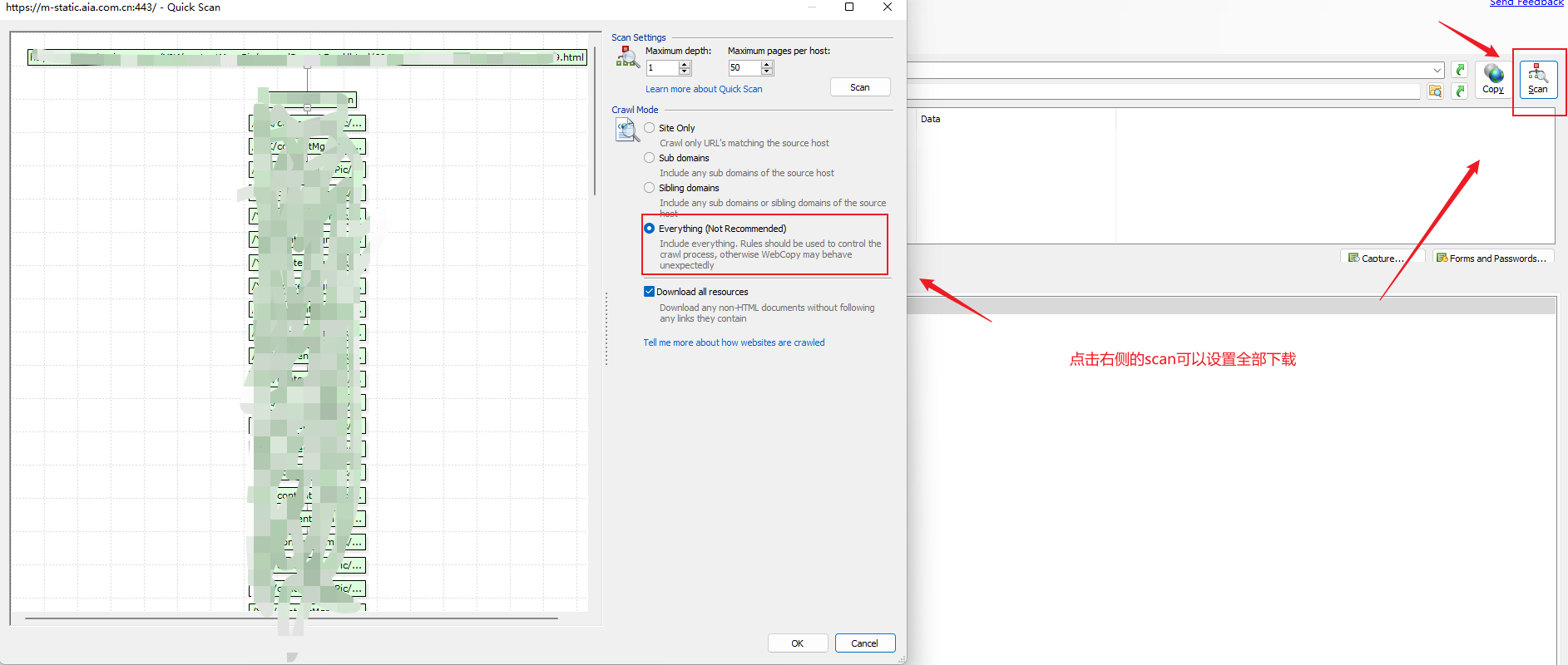Uncheck Download all resources

pyautogui.click(x=649, y=292)
